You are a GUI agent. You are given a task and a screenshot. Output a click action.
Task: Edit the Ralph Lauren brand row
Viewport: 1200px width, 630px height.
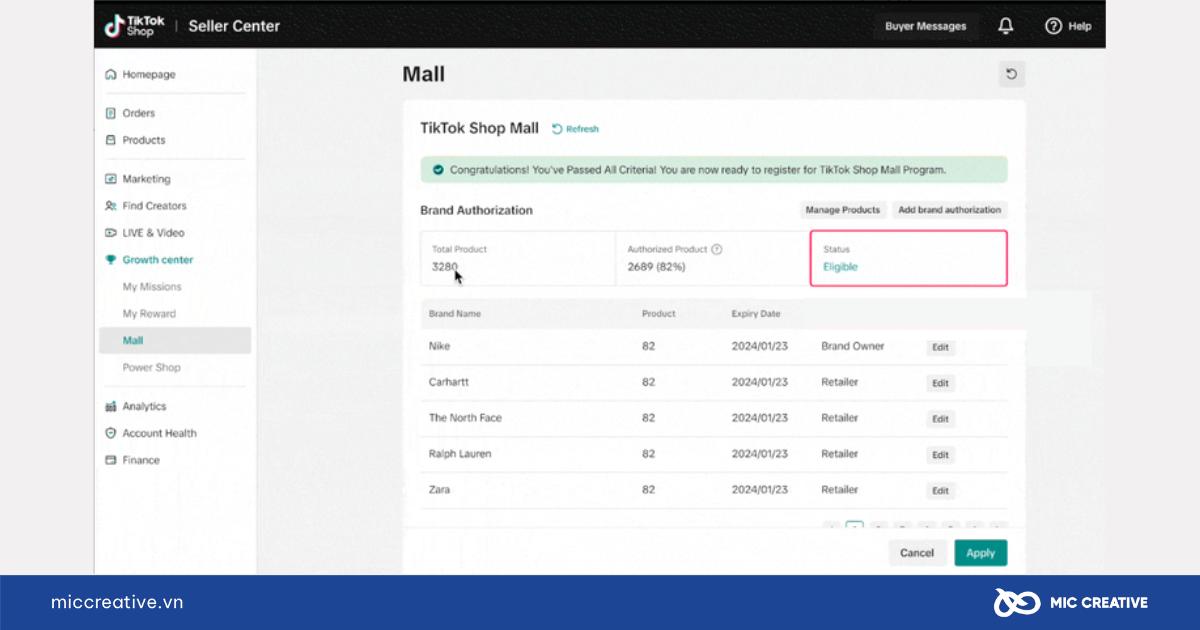click(940, 455)
